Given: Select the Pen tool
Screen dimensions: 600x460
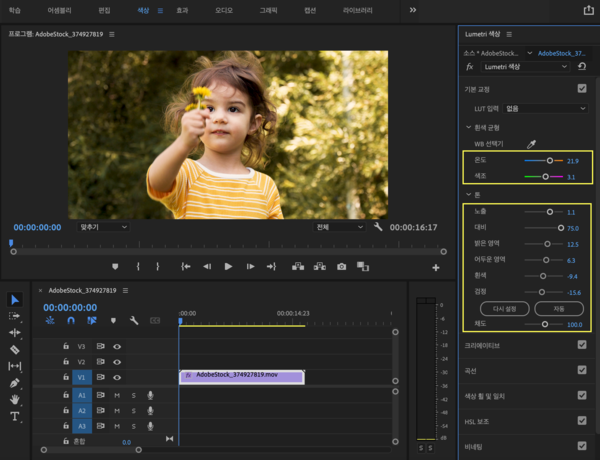Looking at the screenshot, I should point(15,383).
